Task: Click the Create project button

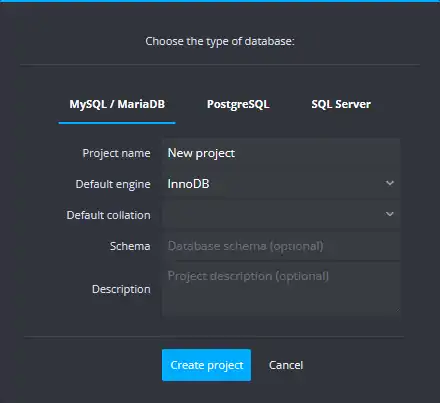Action: 206,365
